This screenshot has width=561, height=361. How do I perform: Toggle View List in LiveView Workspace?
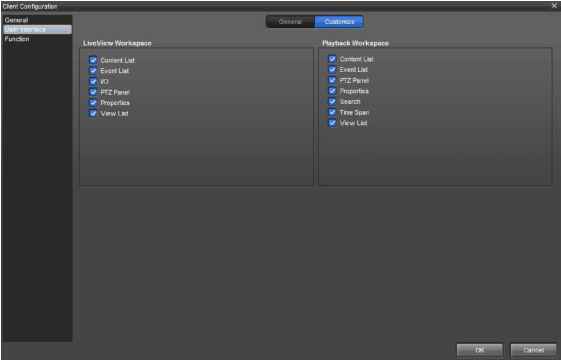[x=93, y=113]
